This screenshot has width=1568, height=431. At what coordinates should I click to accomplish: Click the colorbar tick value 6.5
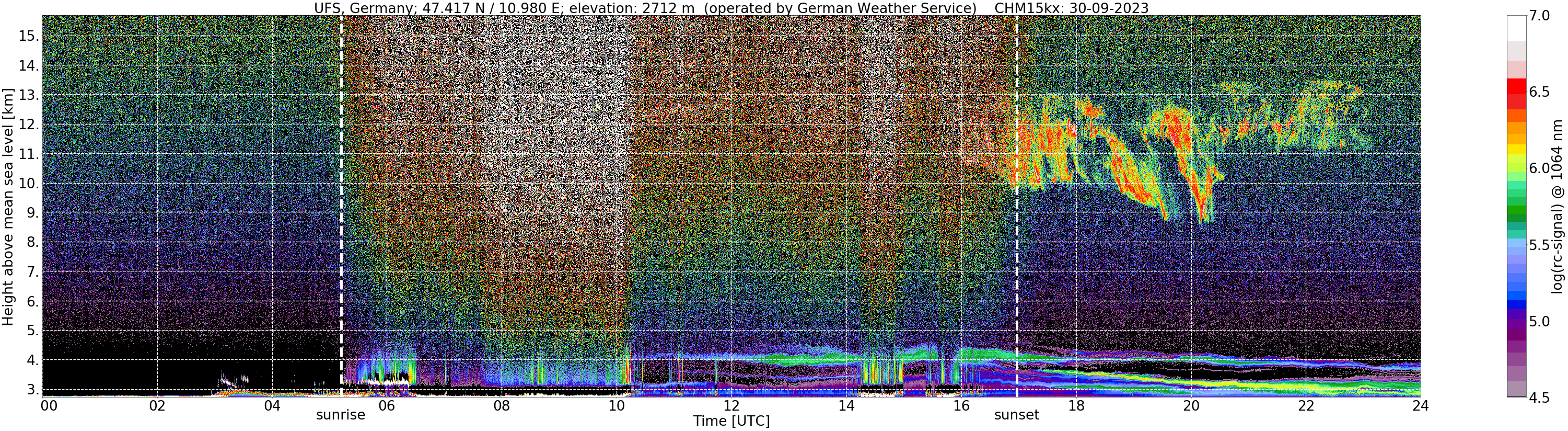click(1539, 92)
